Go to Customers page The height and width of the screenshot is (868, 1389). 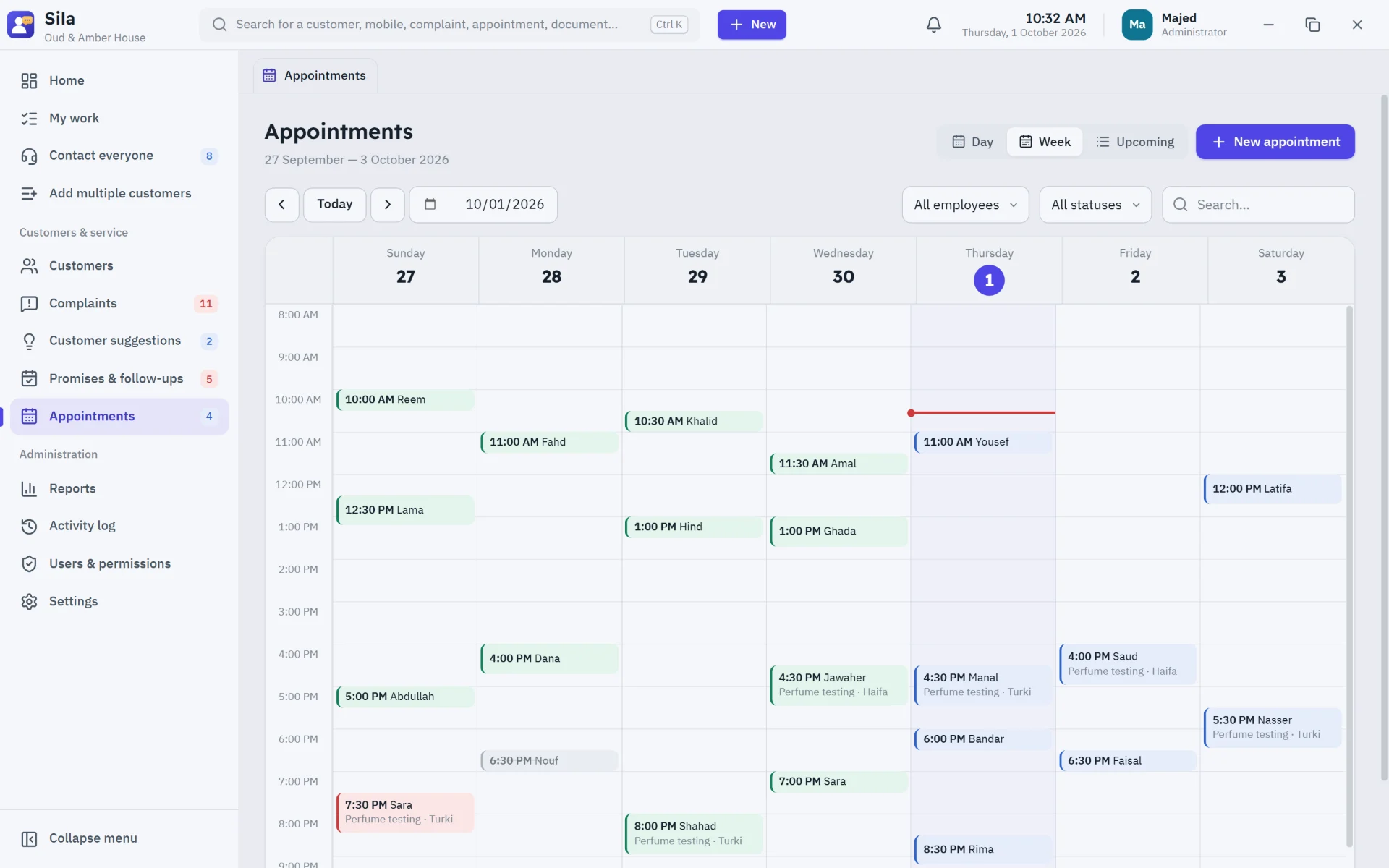click(x=119, y=265)
